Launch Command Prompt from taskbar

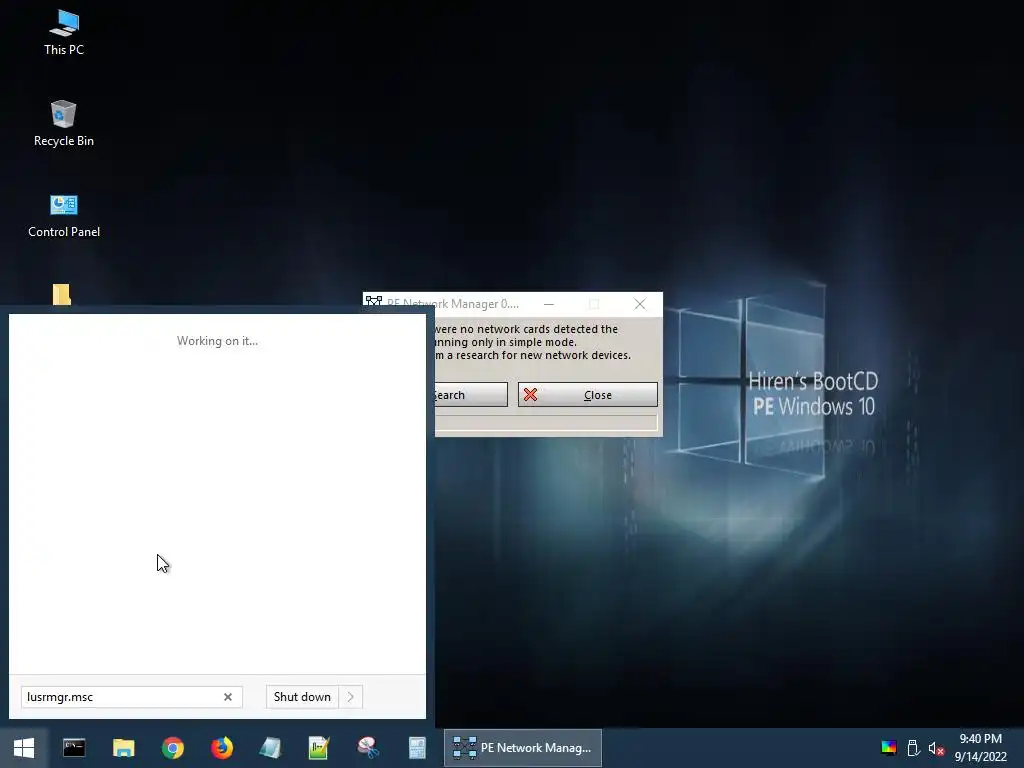tap(74, 748)
